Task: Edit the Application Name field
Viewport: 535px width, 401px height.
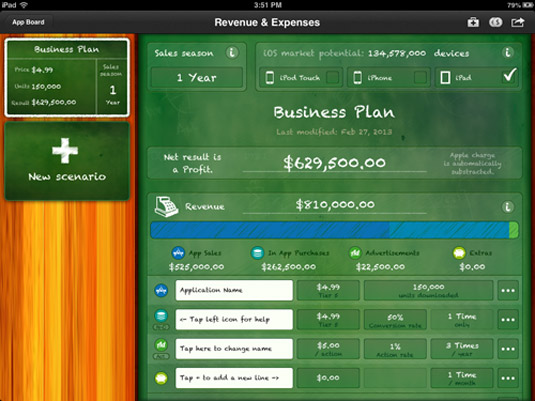Action: [x=234, y=290]
